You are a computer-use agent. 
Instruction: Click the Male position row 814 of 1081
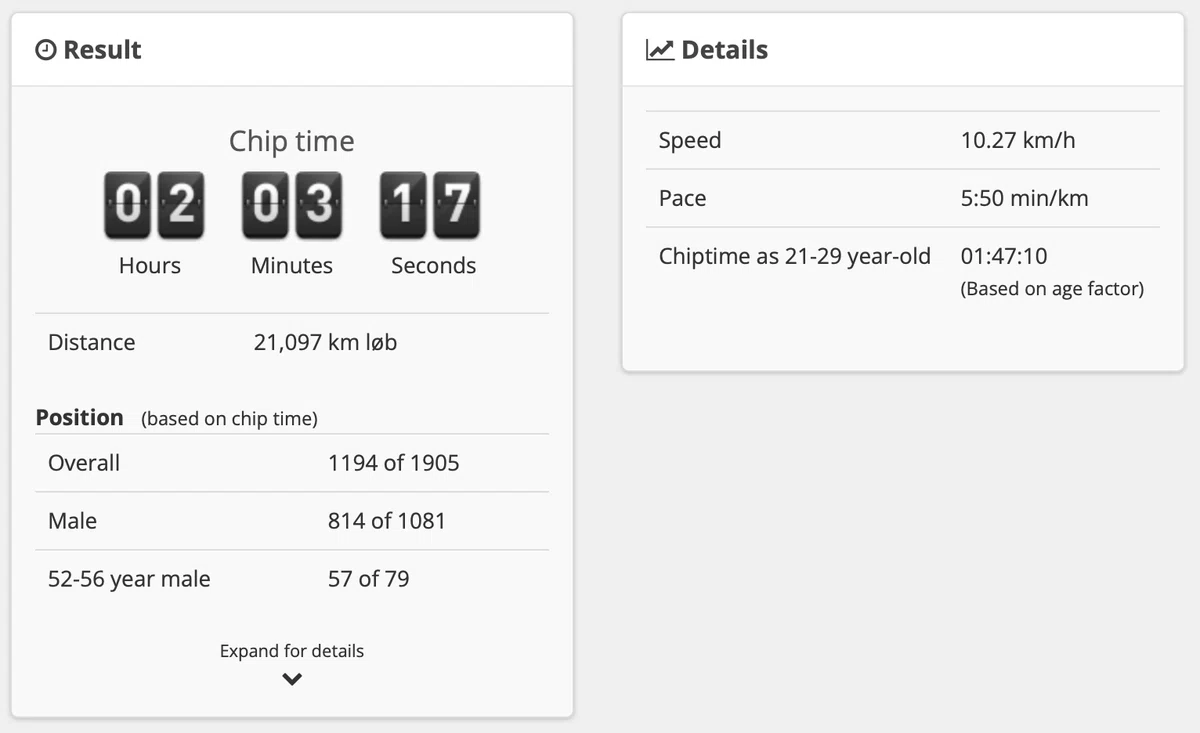point(292,521)
